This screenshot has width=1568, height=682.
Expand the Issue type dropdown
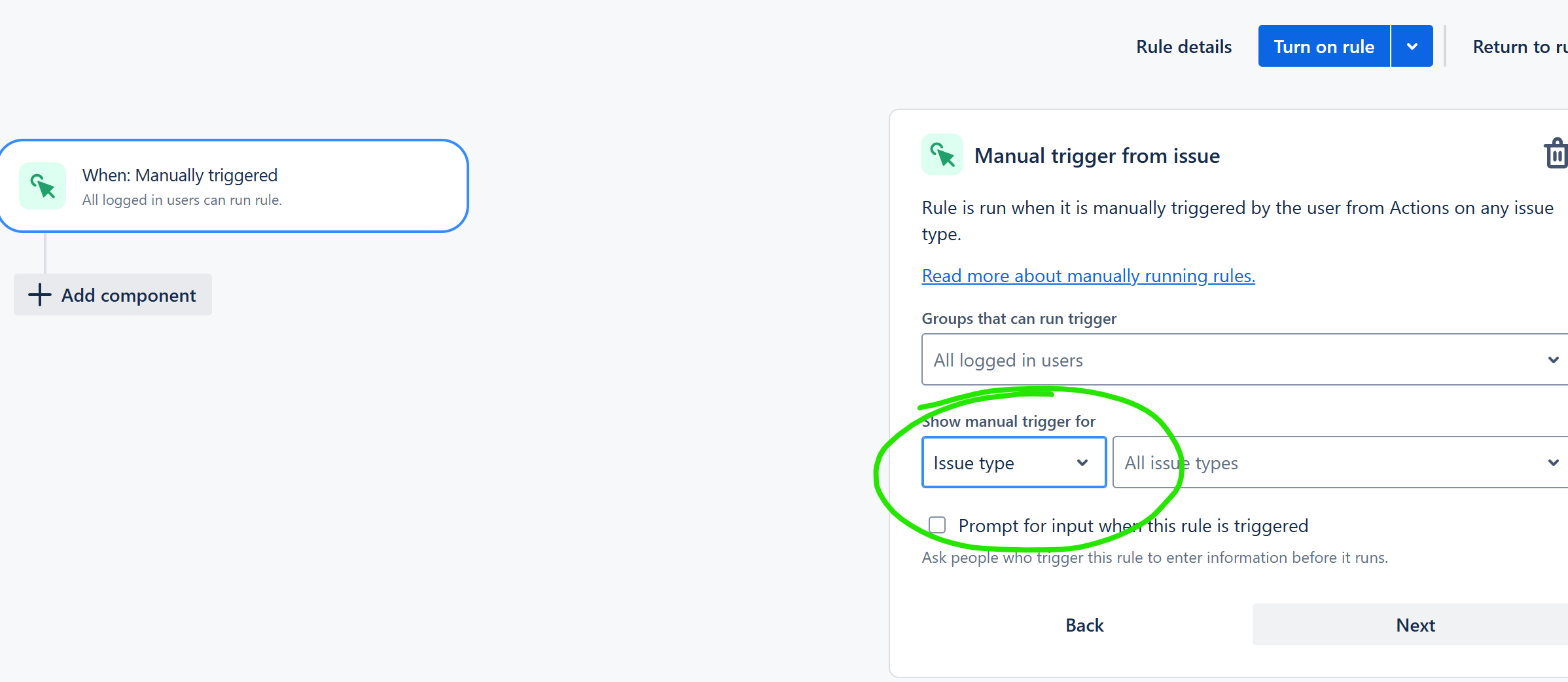(1014, 463)
